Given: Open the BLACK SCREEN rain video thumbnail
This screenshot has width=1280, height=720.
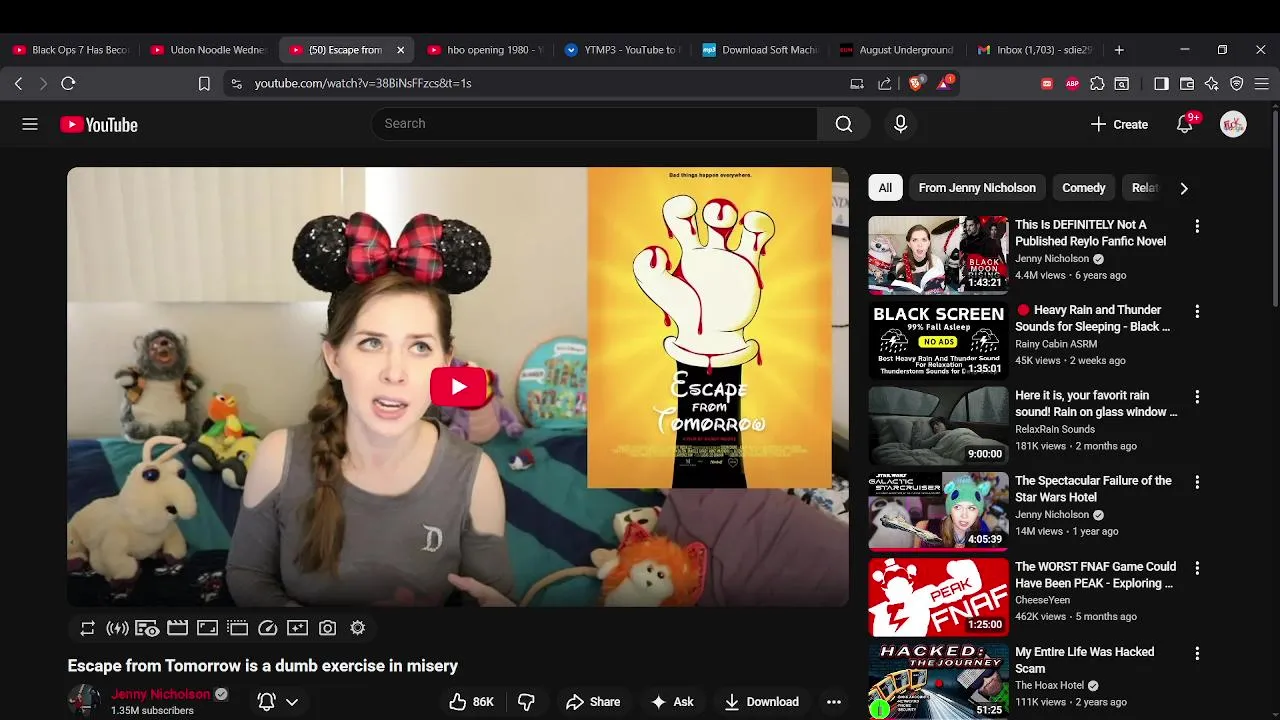Looking at the screenshot, I should (938, 340).
